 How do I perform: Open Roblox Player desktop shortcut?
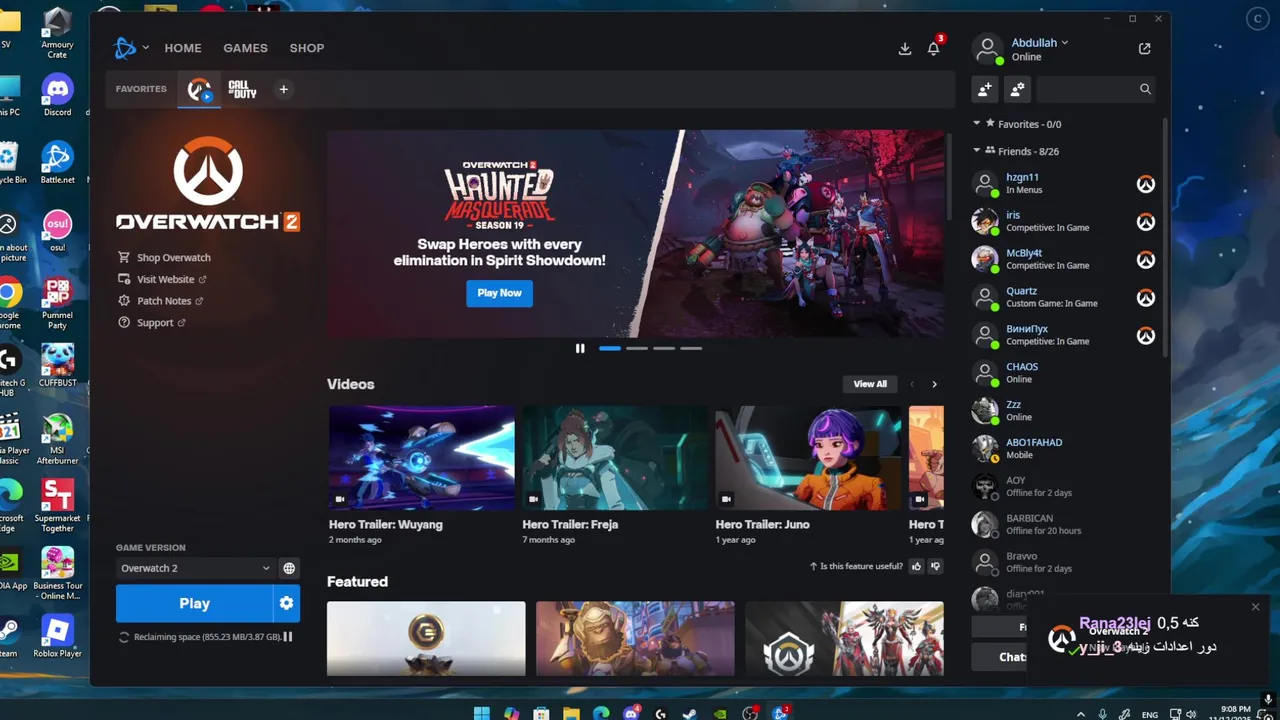point(57,636)
